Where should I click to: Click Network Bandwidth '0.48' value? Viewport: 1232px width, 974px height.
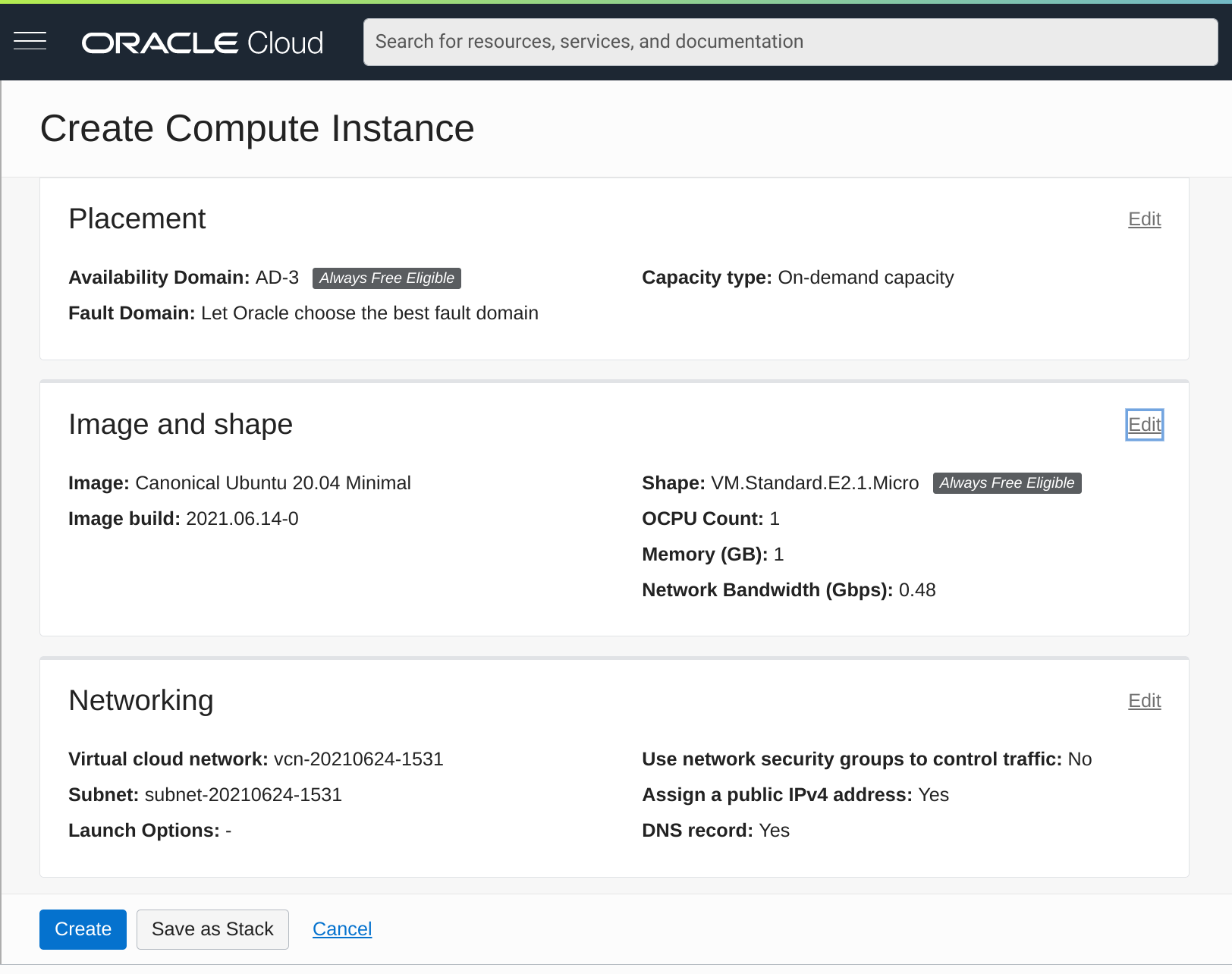pos(917,590)
